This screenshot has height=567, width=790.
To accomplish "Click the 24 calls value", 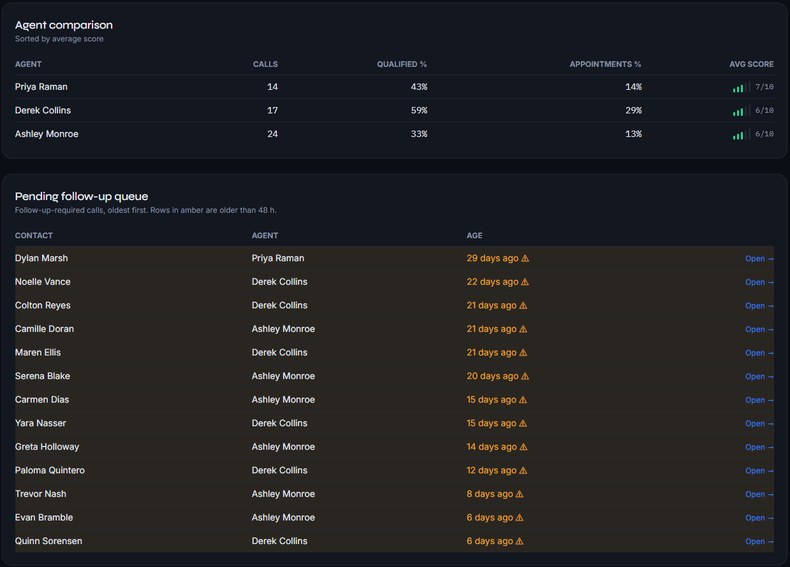I will coord(273,134).
